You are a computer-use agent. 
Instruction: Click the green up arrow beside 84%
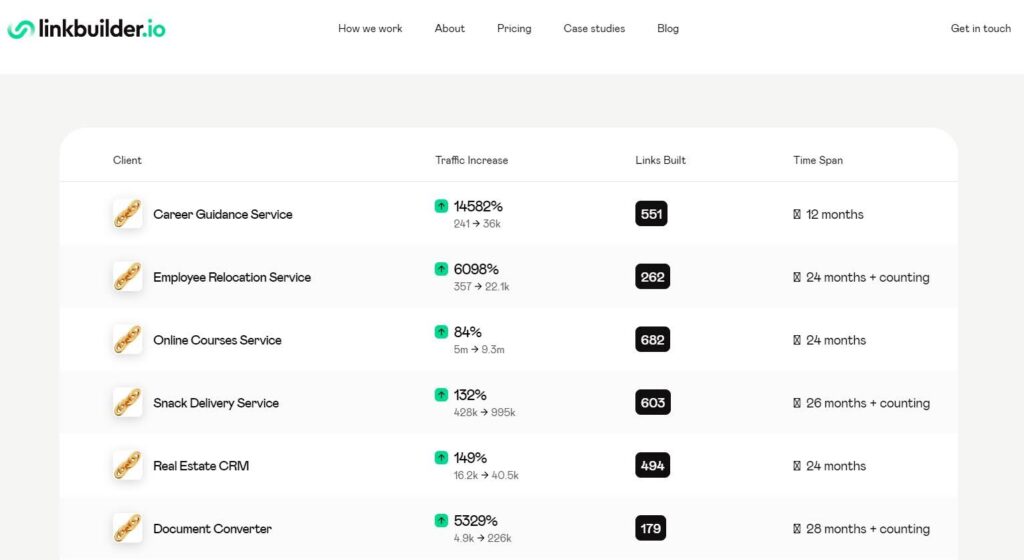(x=441, y=332)
